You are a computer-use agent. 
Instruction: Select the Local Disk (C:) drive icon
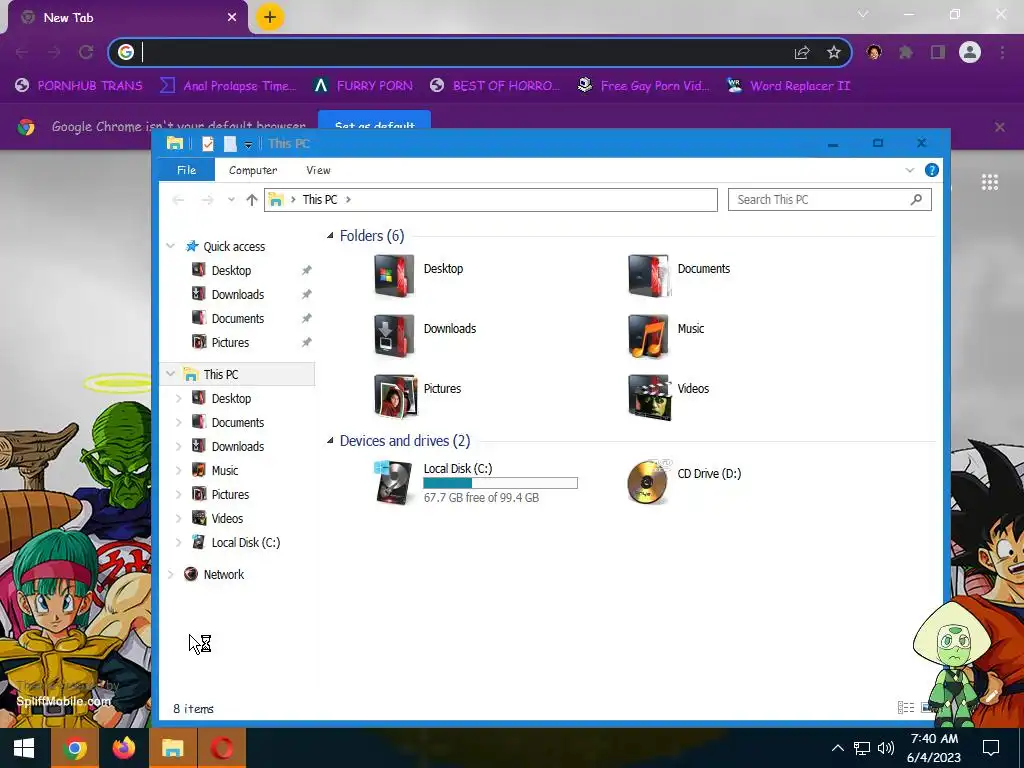[394, 483]
